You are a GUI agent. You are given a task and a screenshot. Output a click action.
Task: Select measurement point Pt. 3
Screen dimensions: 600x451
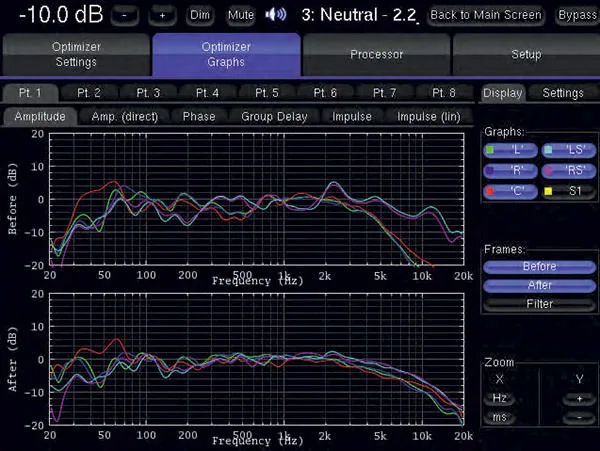point(148,93)
